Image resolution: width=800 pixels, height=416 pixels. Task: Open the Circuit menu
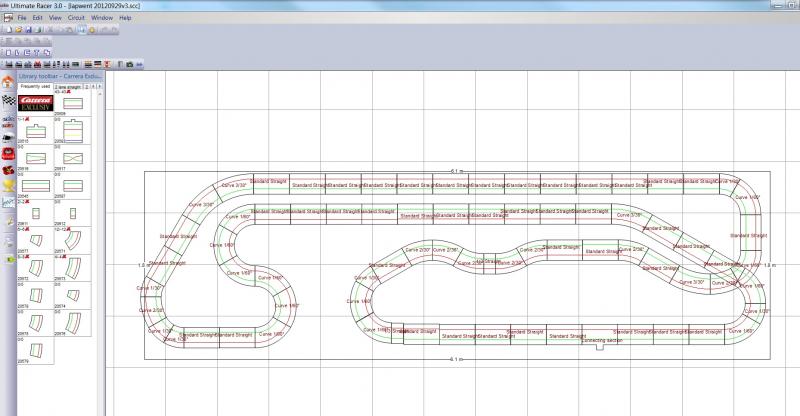(76, 18)
